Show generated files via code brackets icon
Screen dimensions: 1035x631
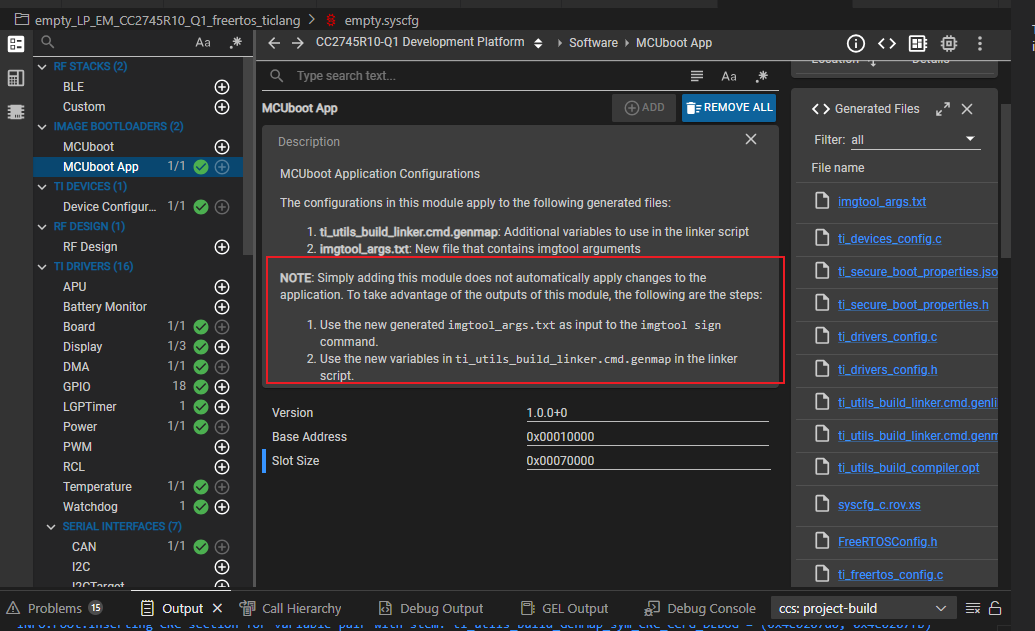[886, 44]
